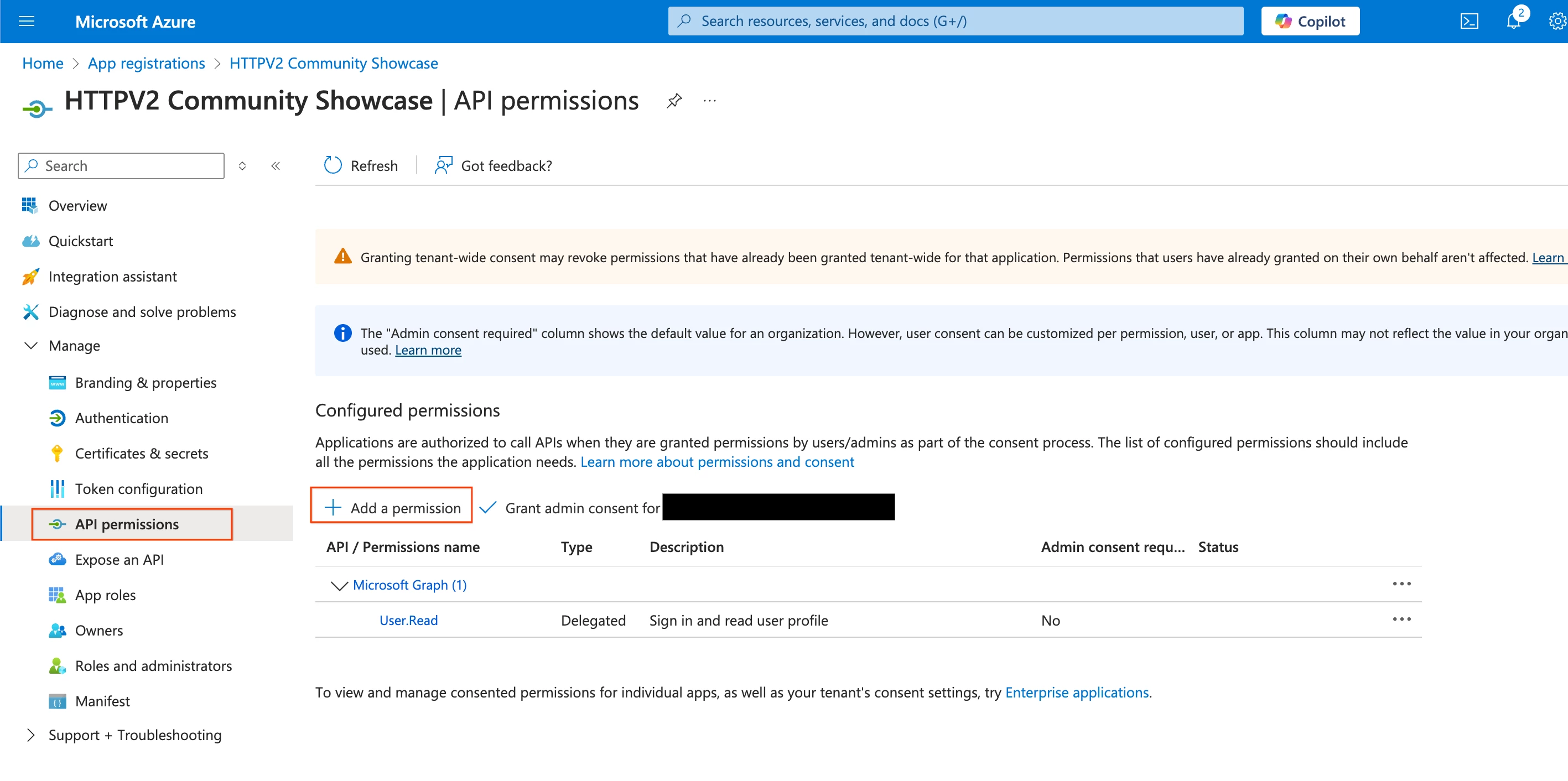
Task: Click the warning triangle icon in banner
Action: (342, 256)
